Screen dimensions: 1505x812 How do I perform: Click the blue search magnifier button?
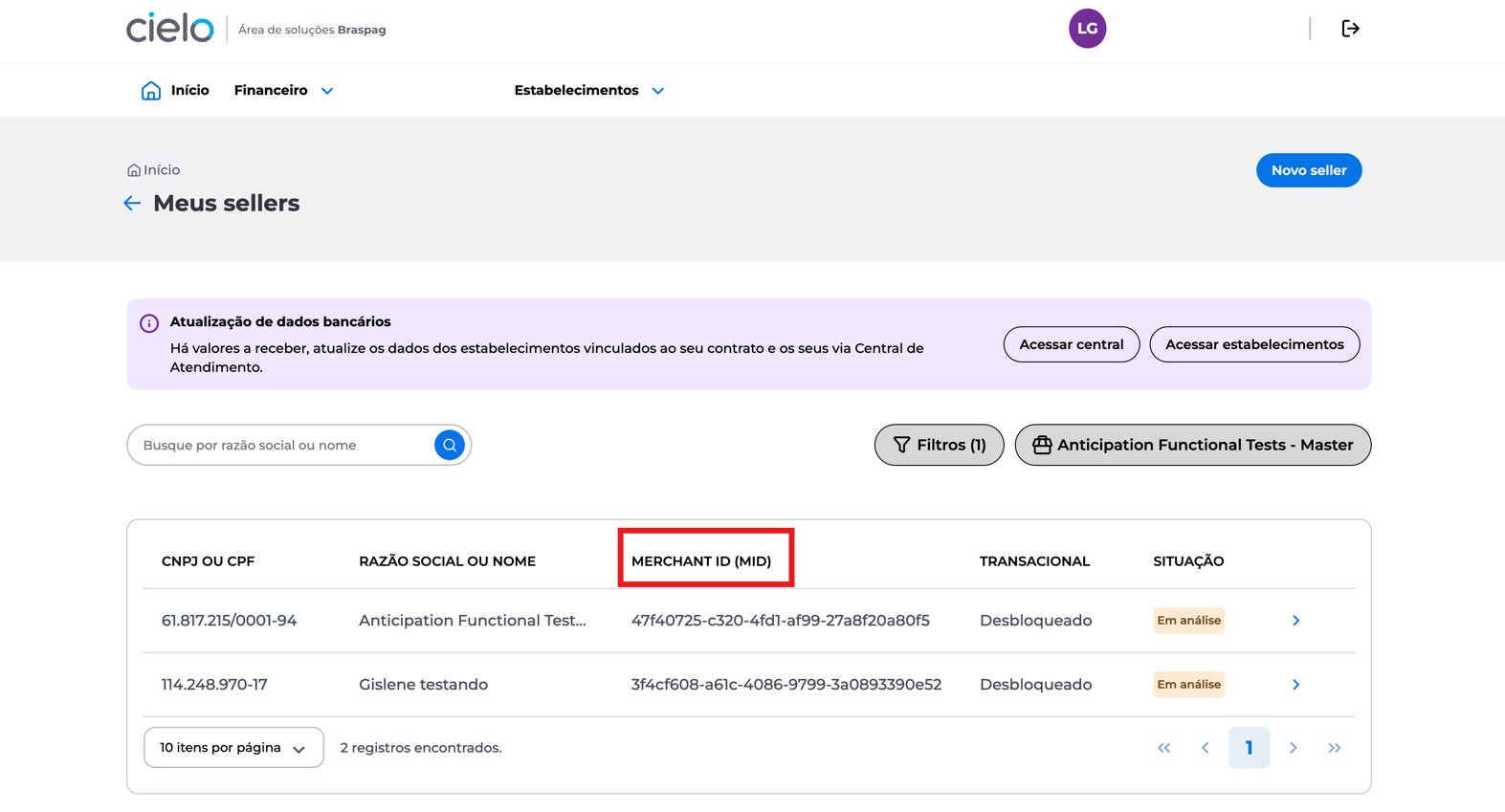tap(450, 445)
